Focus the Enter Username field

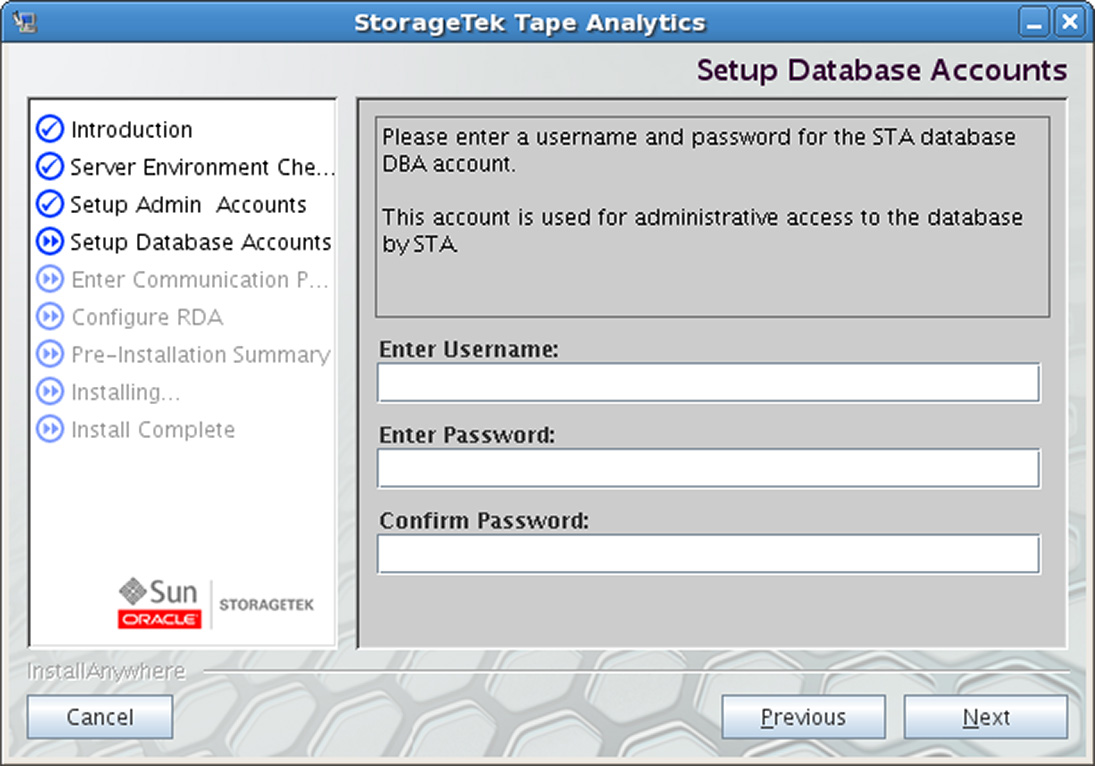click(709, 383)
